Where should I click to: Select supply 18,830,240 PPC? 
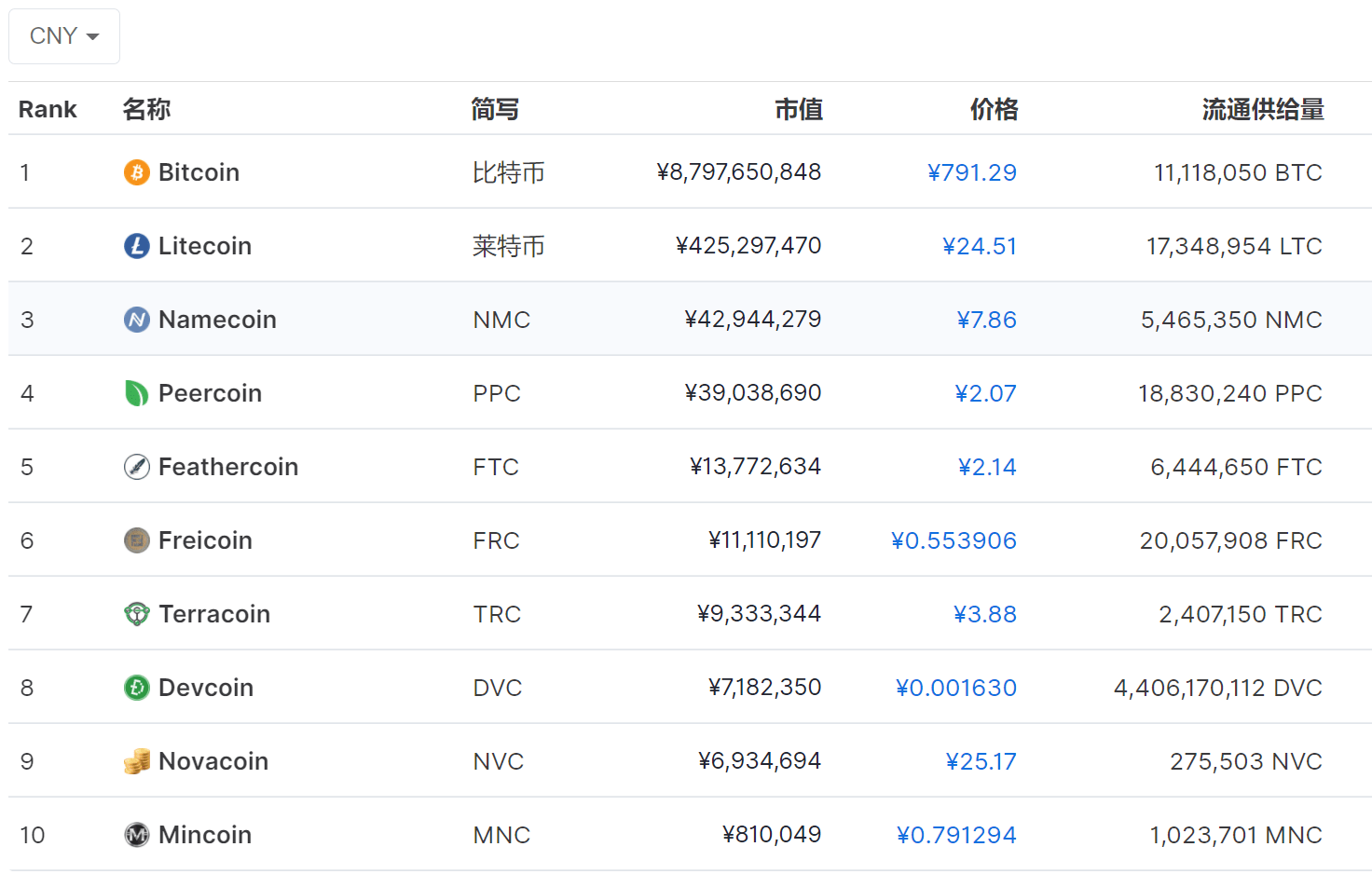click(x=1230, y=393)
